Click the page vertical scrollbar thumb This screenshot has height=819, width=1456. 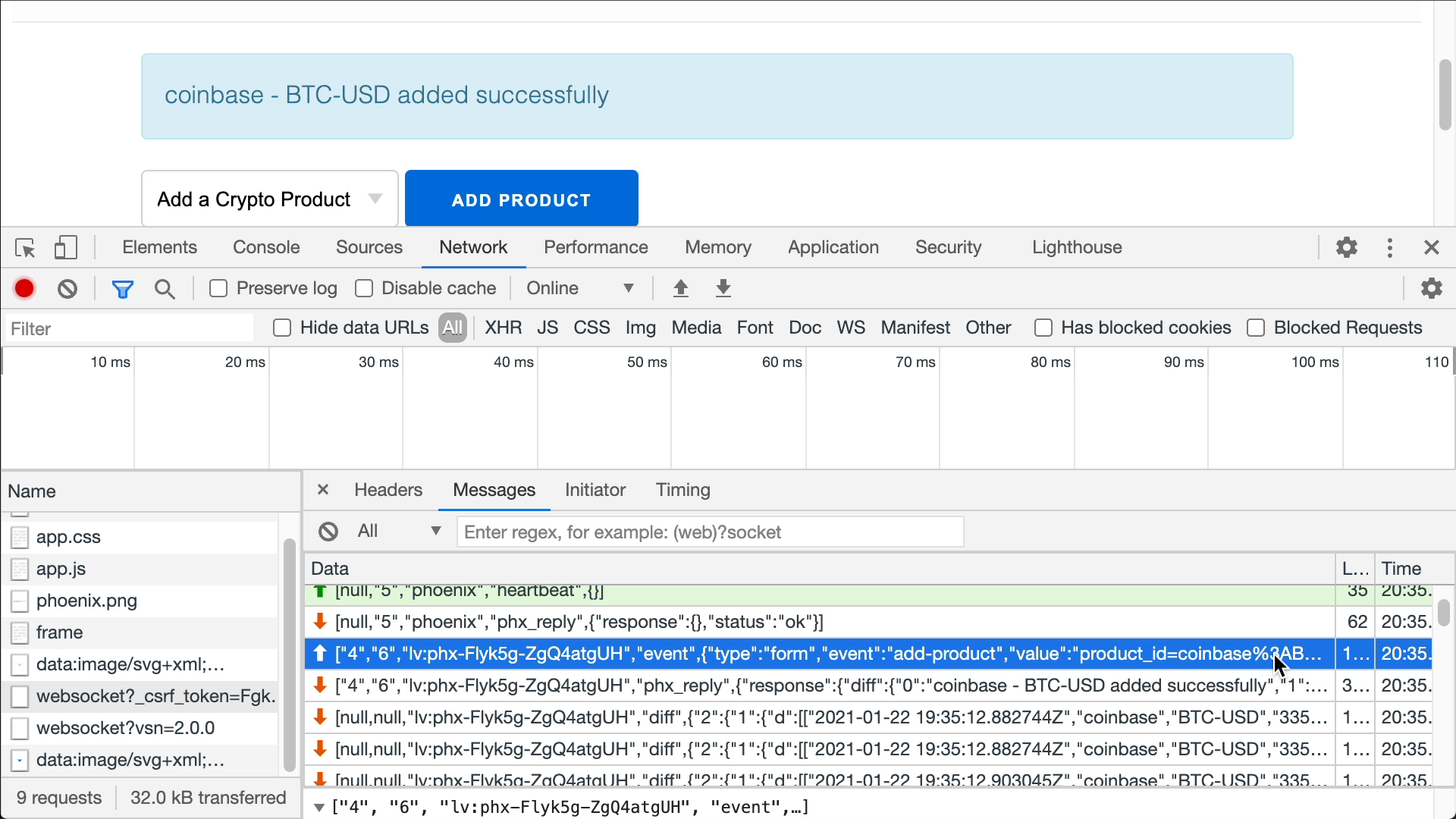(x=1445, y=94)
